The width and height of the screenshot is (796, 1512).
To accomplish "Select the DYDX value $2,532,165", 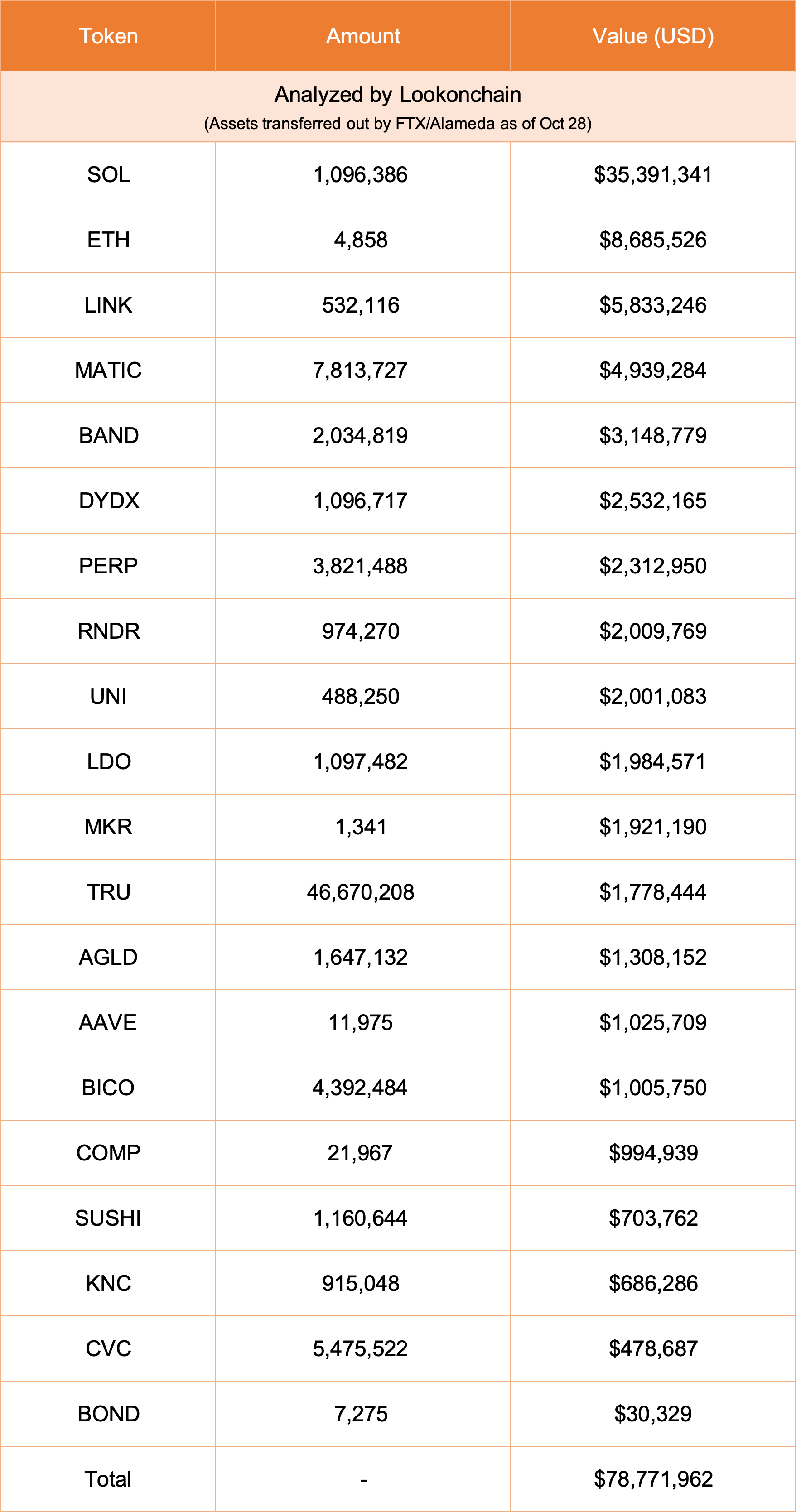I will click(x=653, y=501).
